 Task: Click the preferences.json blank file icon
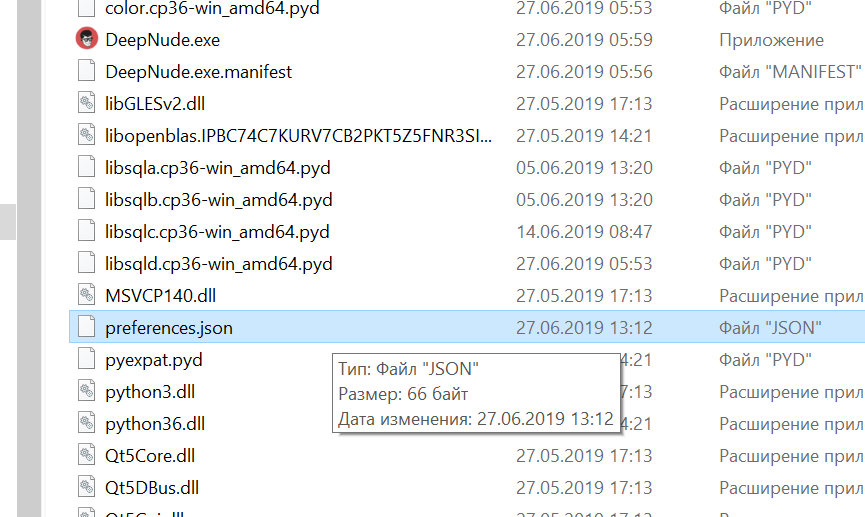[x=87, y=327]
